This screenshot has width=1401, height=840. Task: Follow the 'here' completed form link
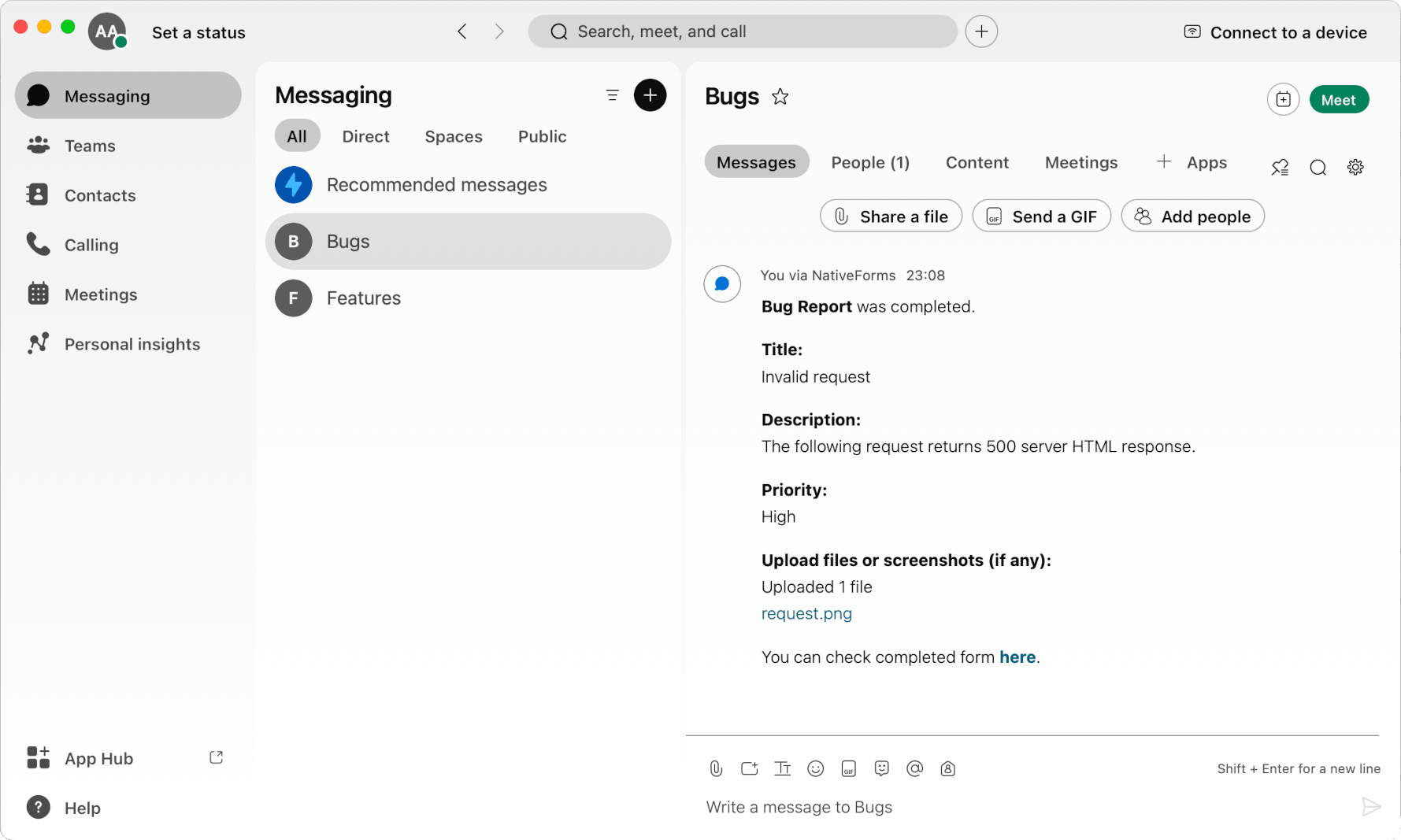[1017, 657]
